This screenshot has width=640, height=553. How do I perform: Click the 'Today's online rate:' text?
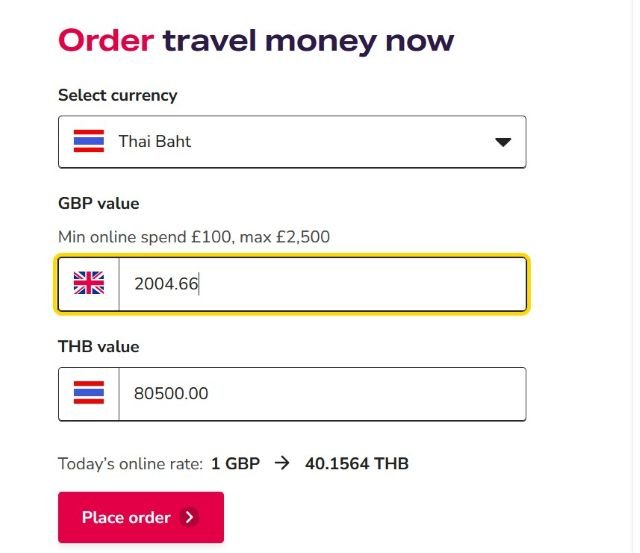[131, 464]
